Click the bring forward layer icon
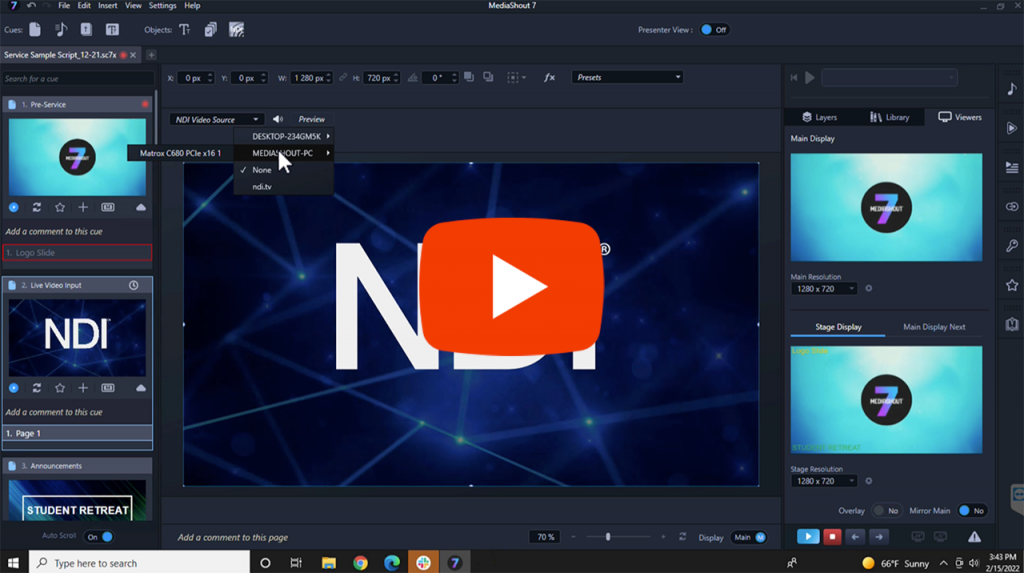Image resolution: width=1024 pixels, height=573 pixels. (x=469, y=77)
